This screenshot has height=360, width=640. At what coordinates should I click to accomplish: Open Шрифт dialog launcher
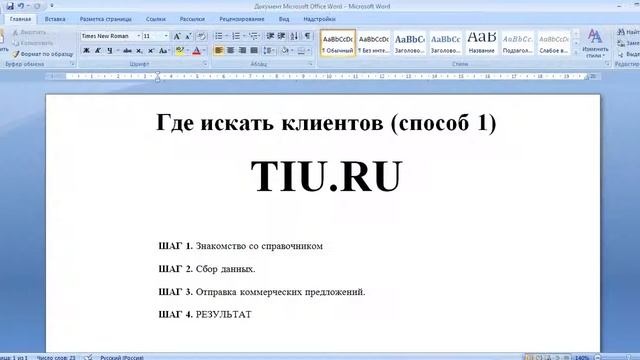[x=205, y=64]
